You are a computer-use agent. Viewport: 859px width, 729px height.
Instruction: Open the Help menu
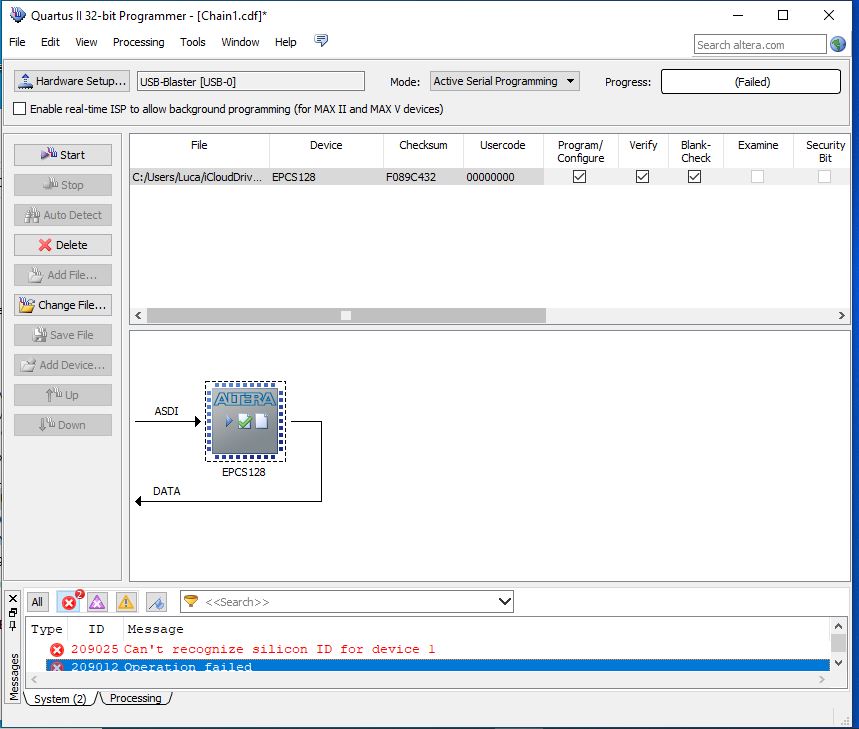285,42
